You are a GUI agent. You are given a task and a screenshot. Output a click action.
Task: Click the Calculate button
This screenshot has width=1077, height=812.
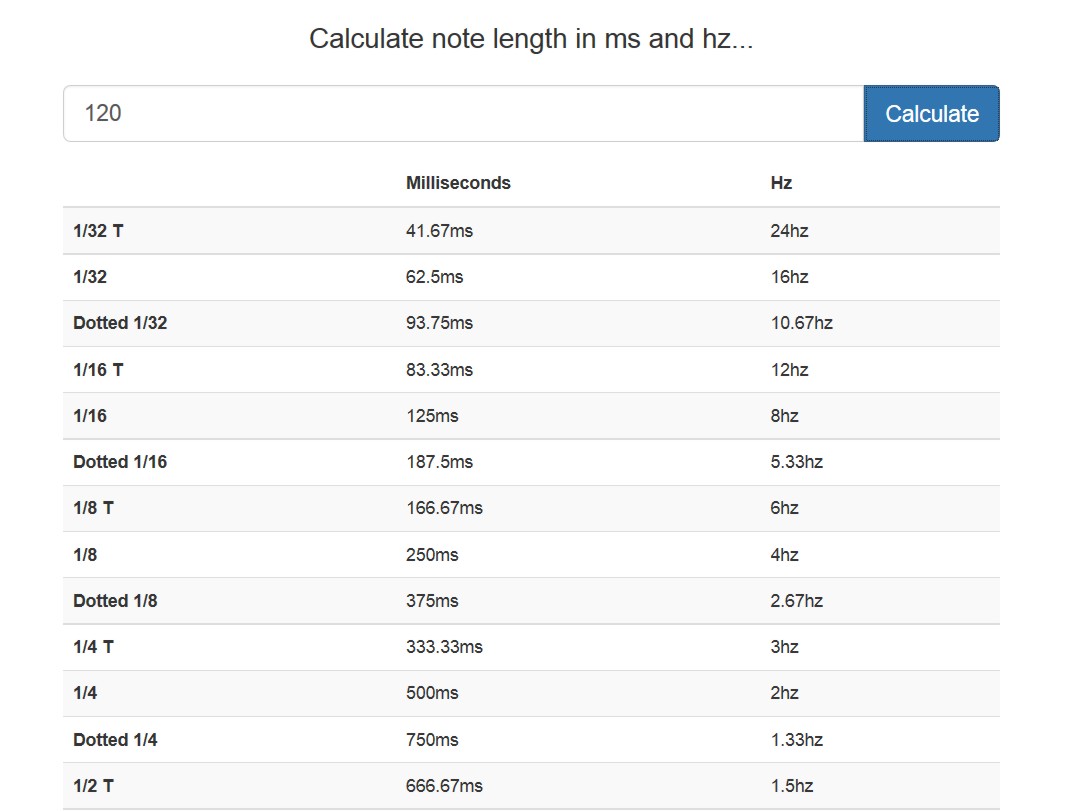pyautogui.click(x=931, y=113)
